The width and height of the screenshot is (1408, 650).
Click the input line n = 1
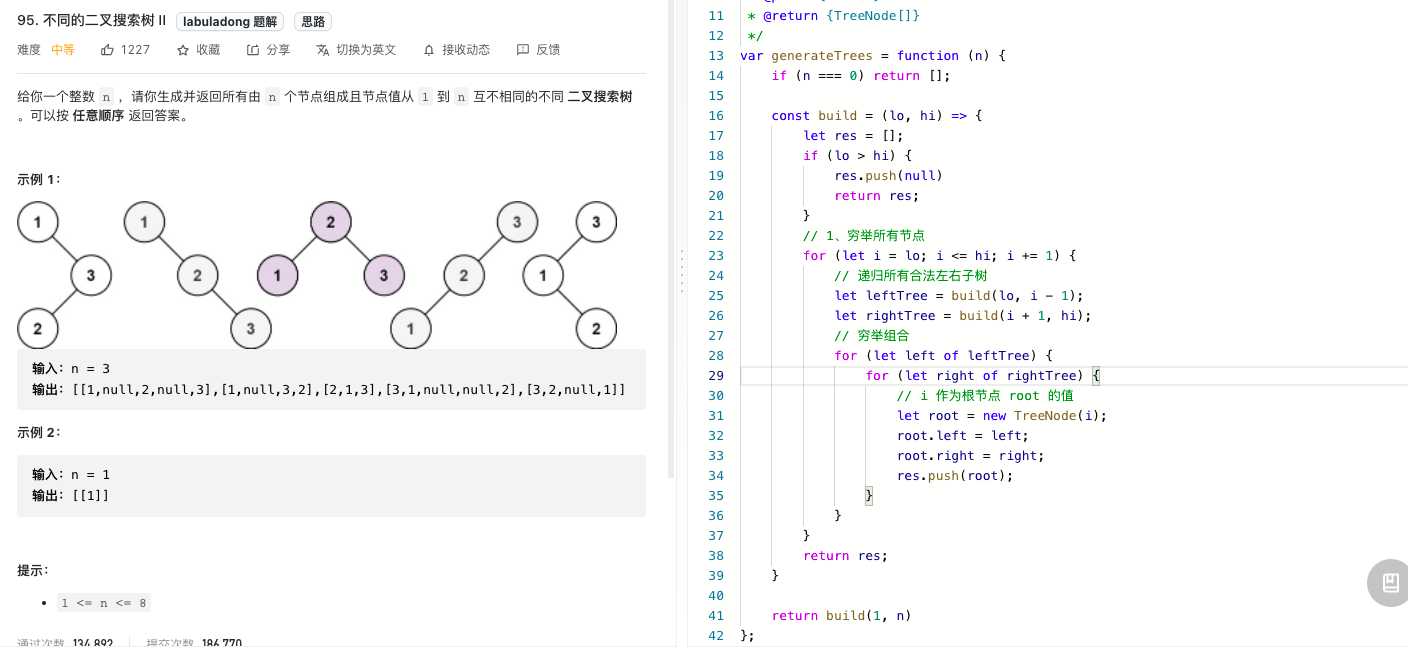pyautogui.click(x=71, y=475)
